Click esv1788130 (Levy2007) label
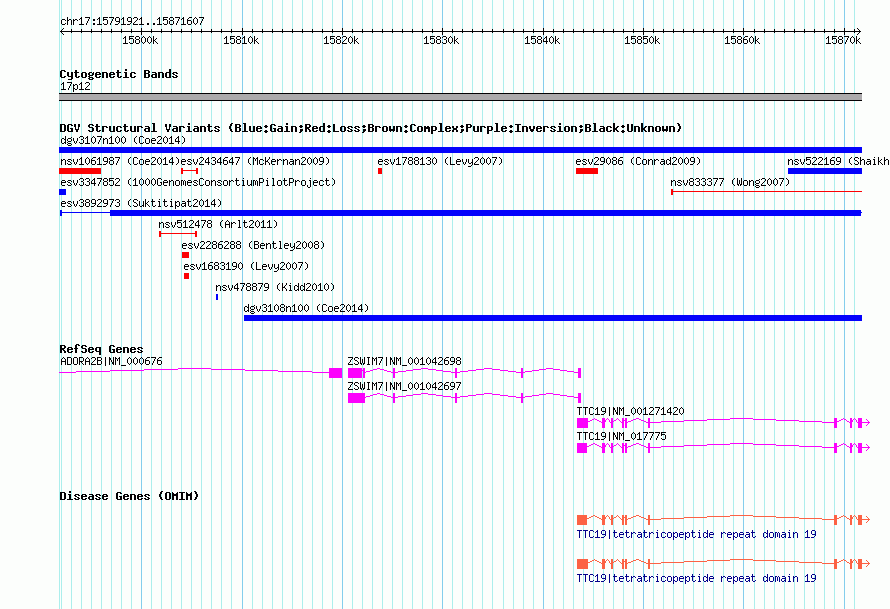890x609 pixels. [440, 161]
